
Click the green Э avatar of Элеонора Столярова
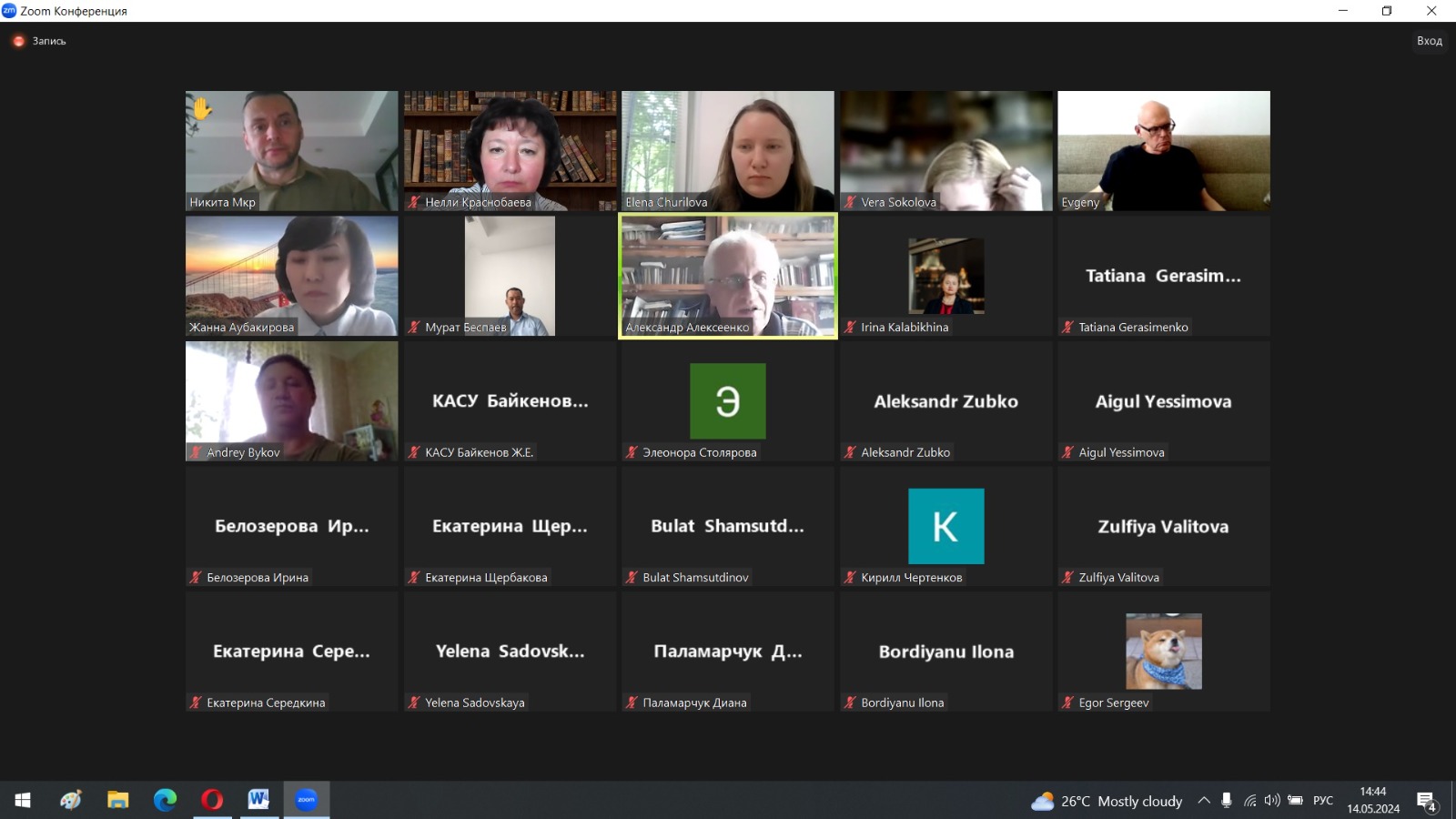coord(727,401)
